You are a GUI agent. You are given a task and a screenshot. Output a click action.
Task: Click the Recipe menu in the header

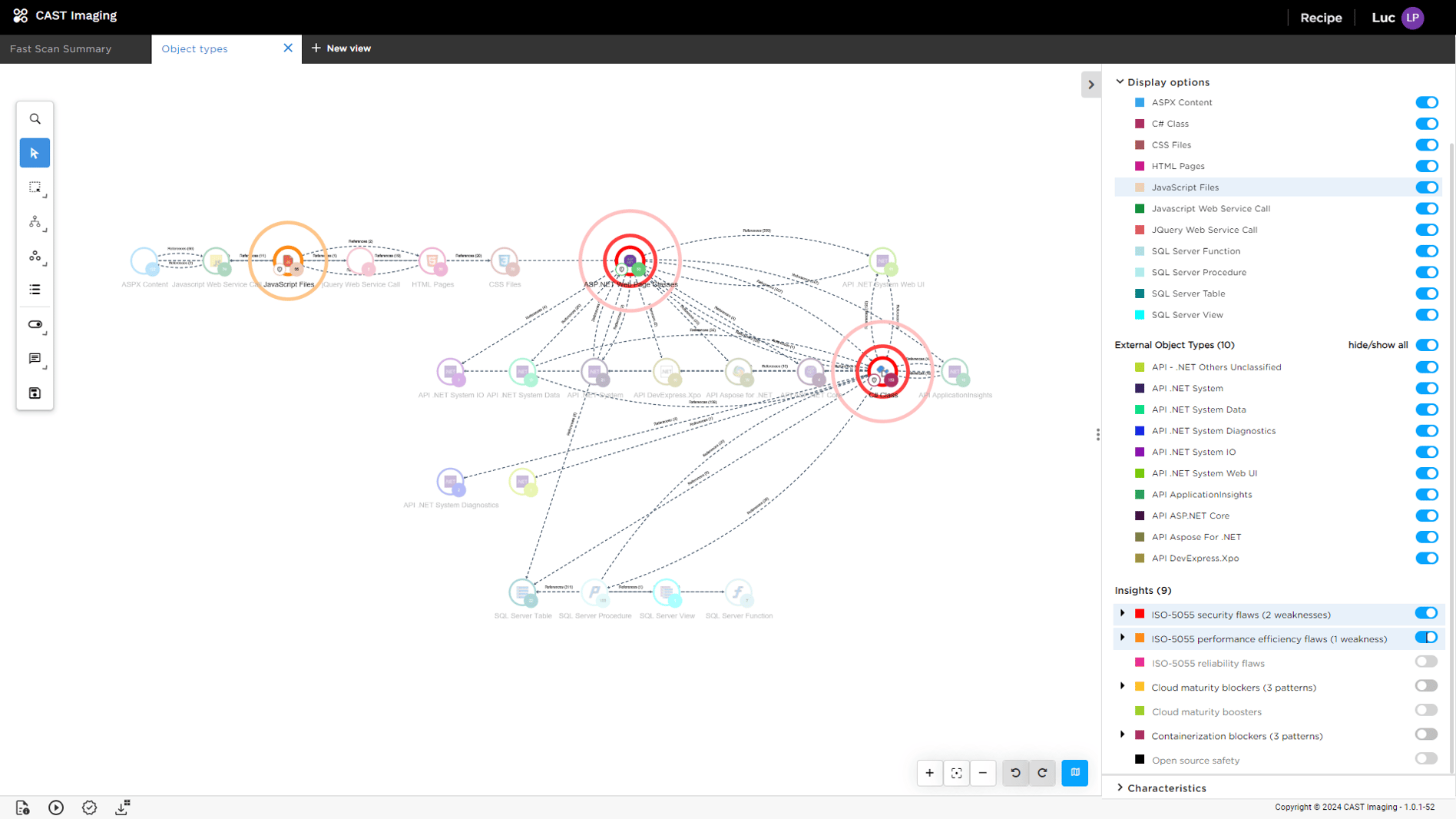(1320, 17)
